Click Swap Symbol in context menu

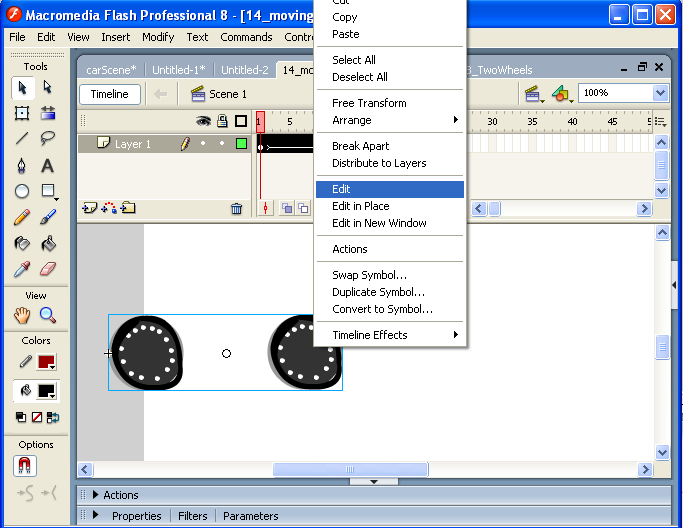click(x=369, y=275)
